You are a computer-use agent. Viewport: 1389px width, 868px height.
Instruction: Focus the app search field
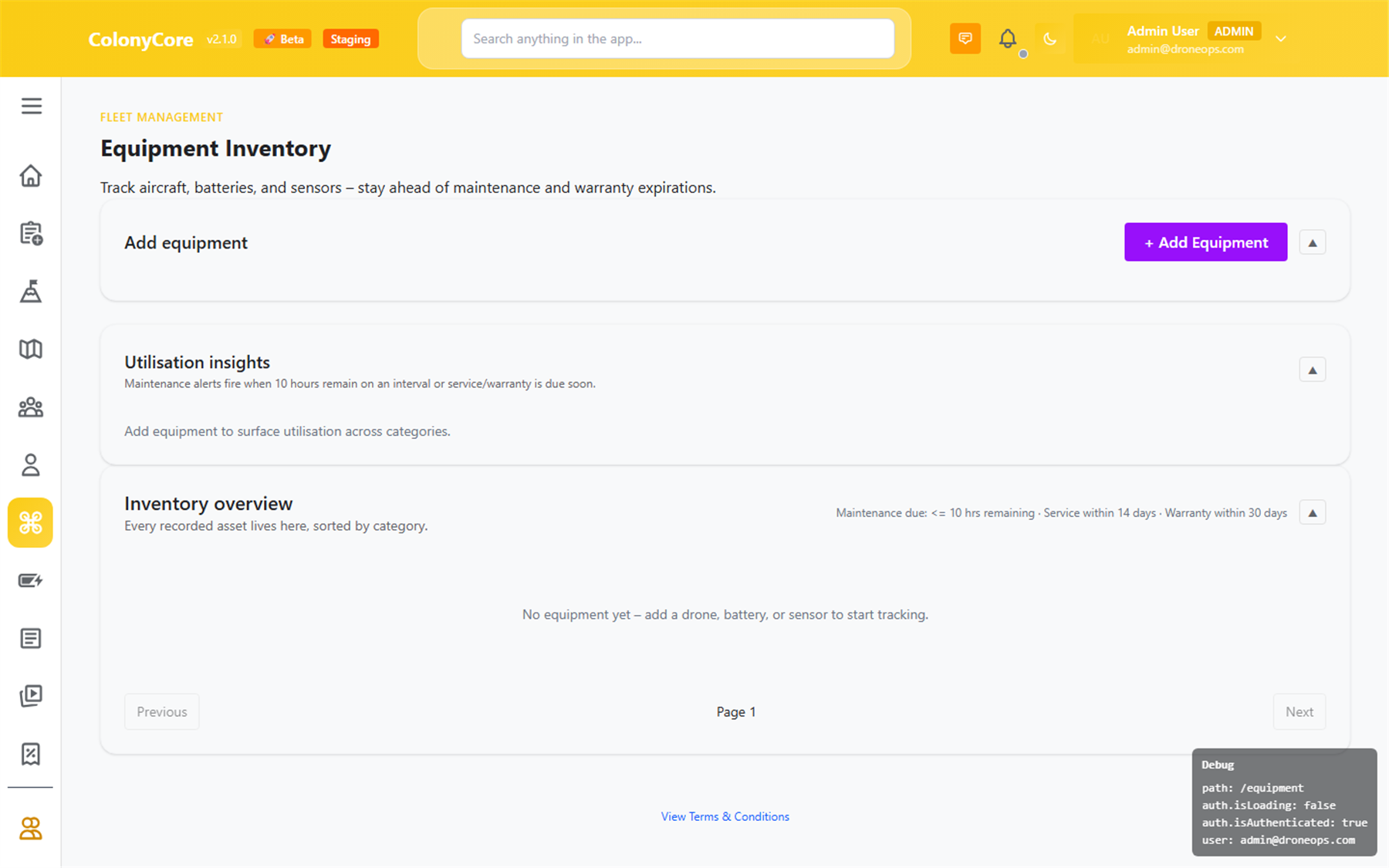click(x=678, y=39)
